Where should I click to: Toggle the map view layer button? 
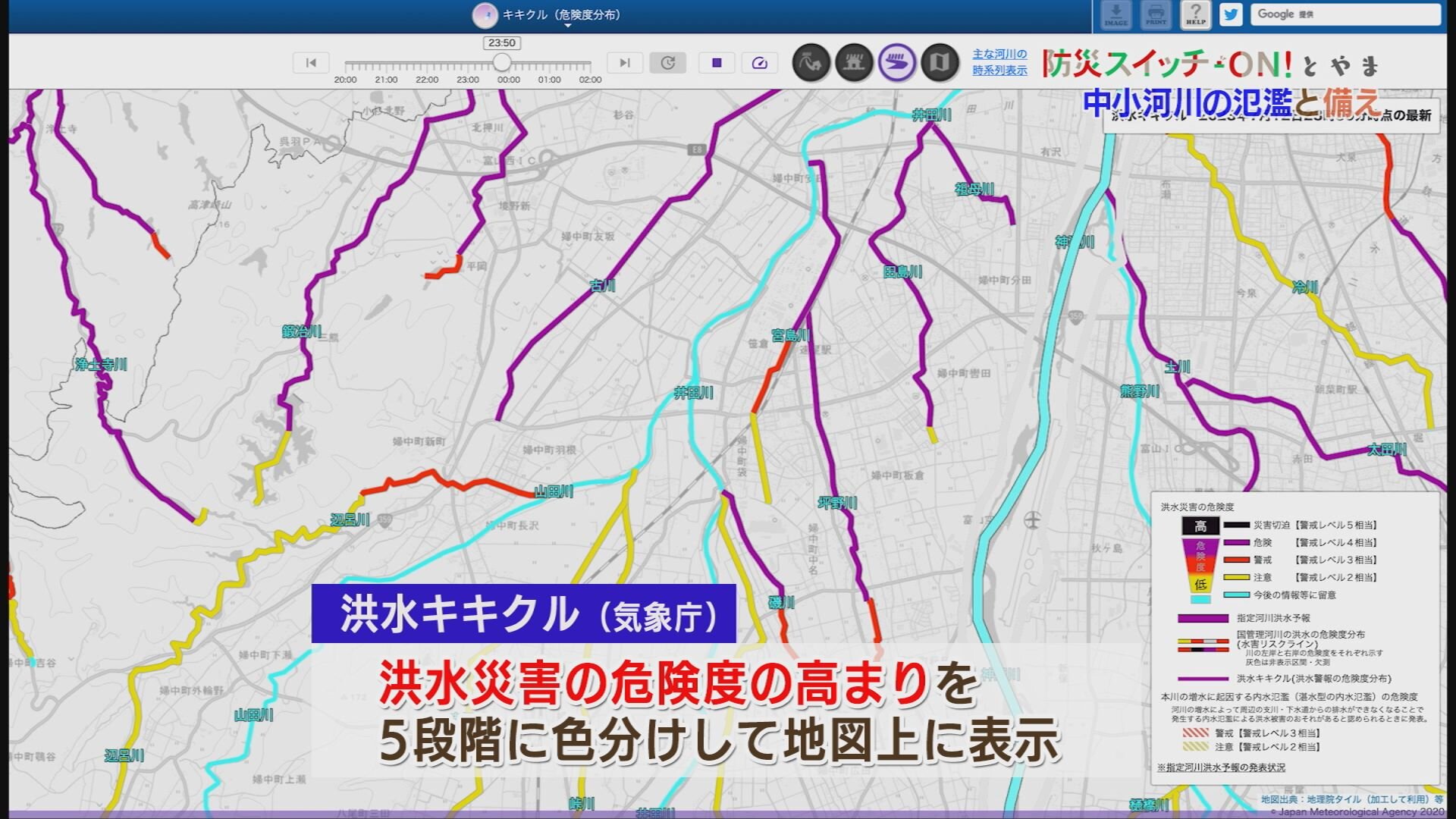(x=940, y=63)
